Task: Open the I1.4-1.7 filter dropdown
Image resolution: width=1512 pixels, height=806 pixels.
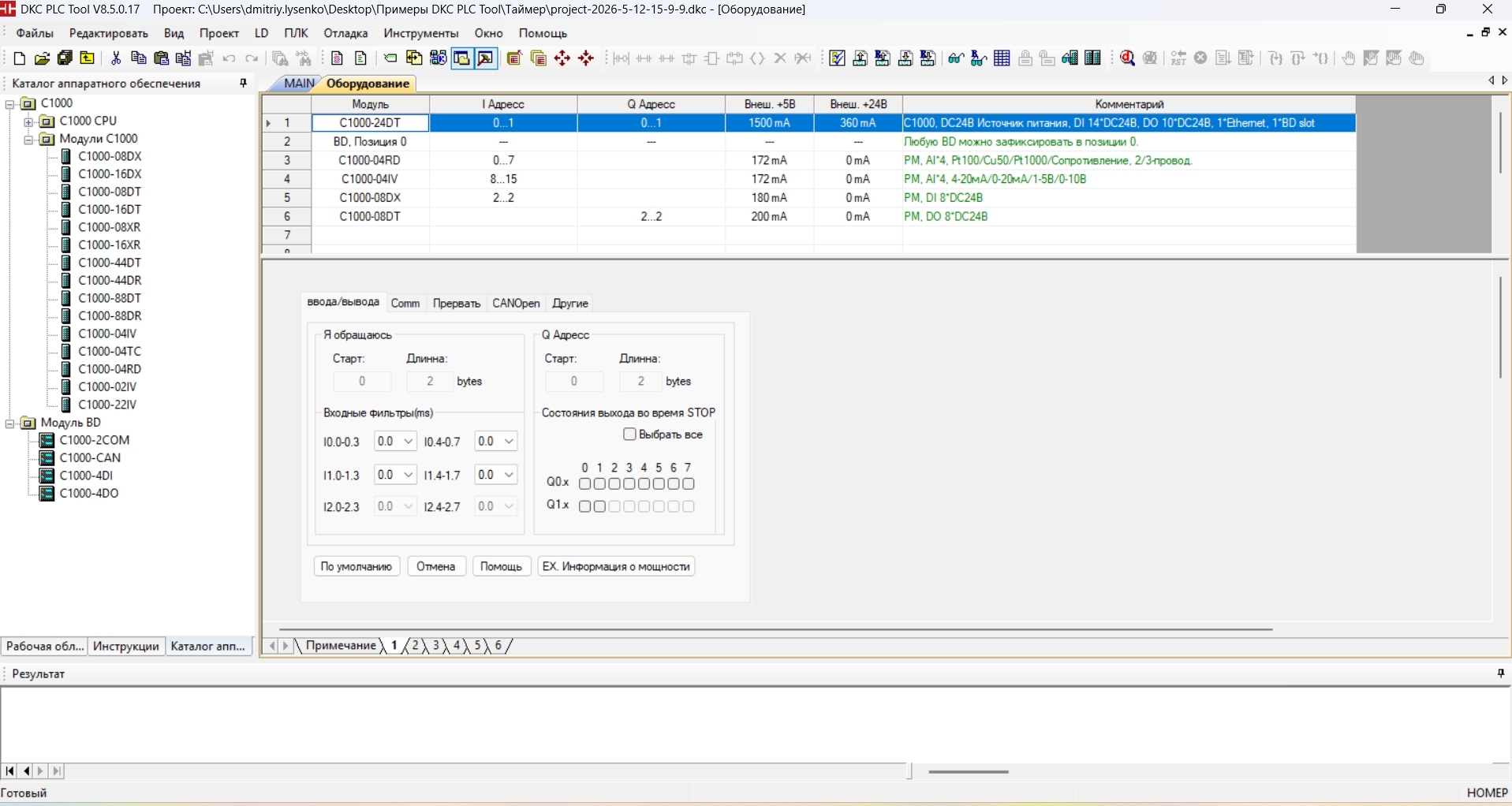Action: (x=497, y=475)
